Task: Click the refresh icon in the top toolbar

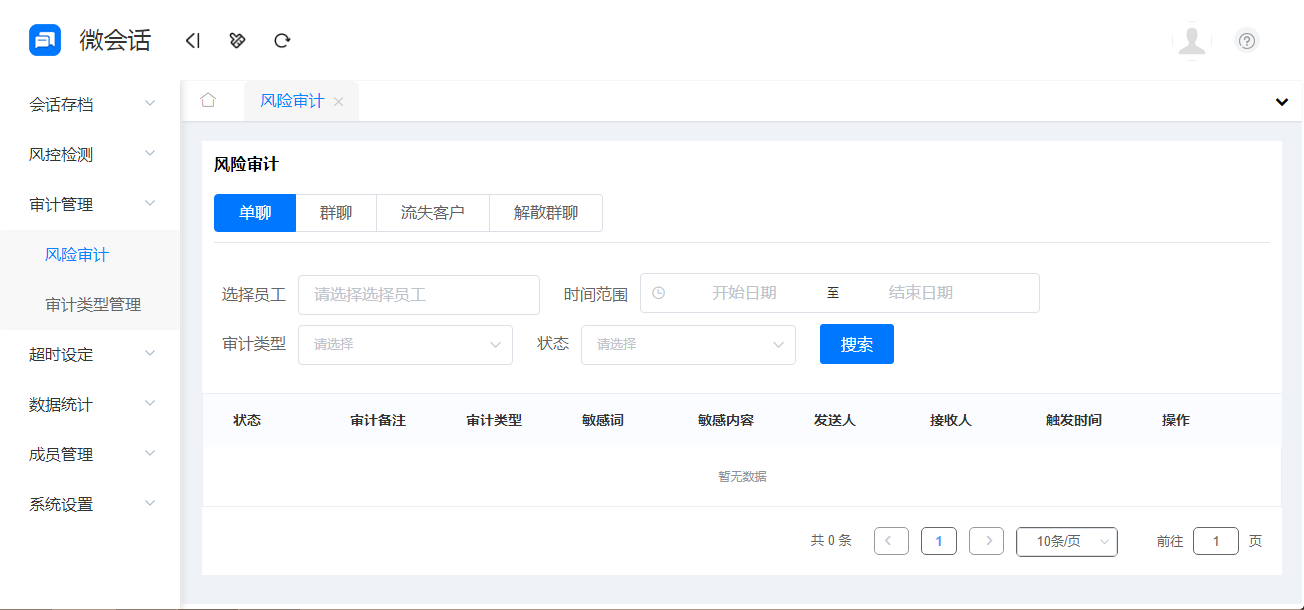Action: [281, 40]
